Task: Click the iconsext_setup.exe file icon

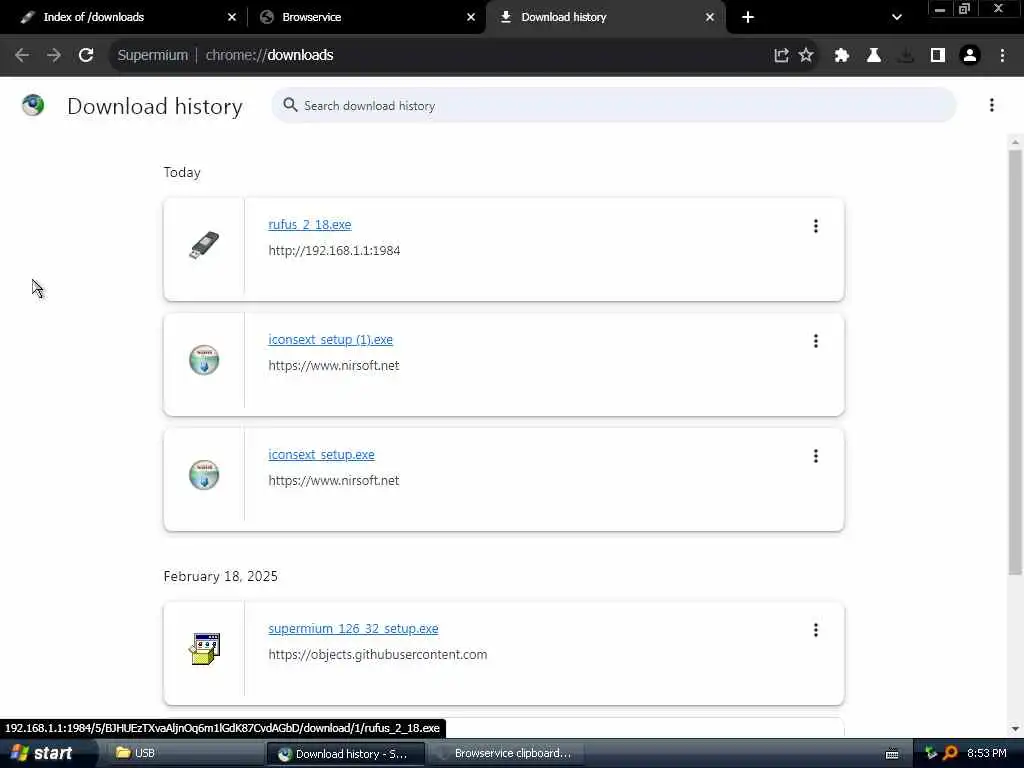Action: (204, 475)
